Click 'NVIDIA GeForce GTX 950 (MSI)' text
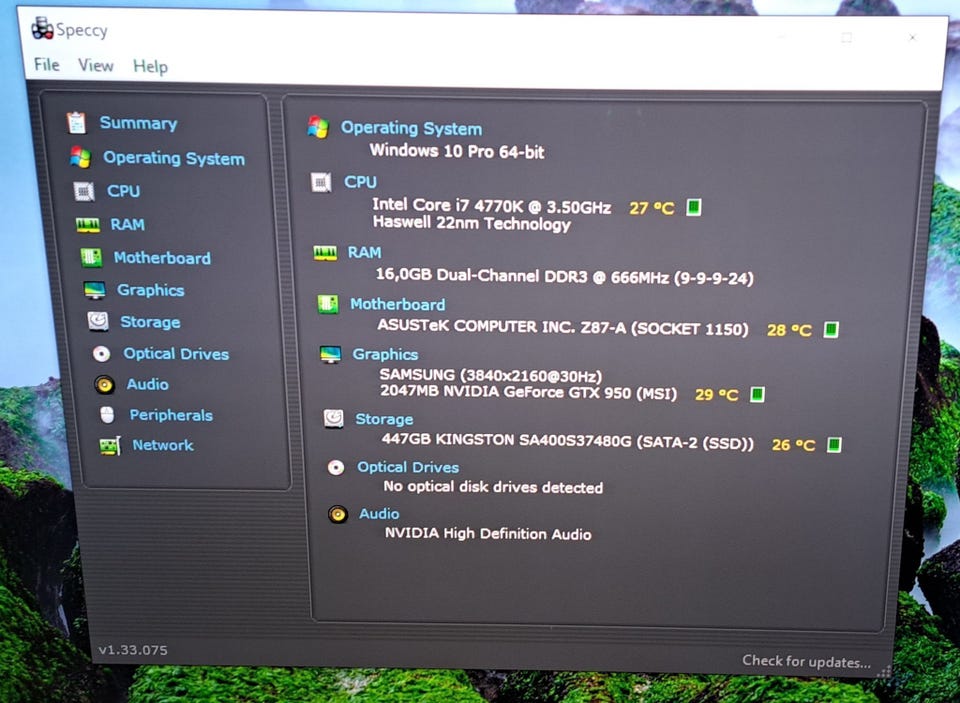Screen dimensions: 960x703 [560, 392]
